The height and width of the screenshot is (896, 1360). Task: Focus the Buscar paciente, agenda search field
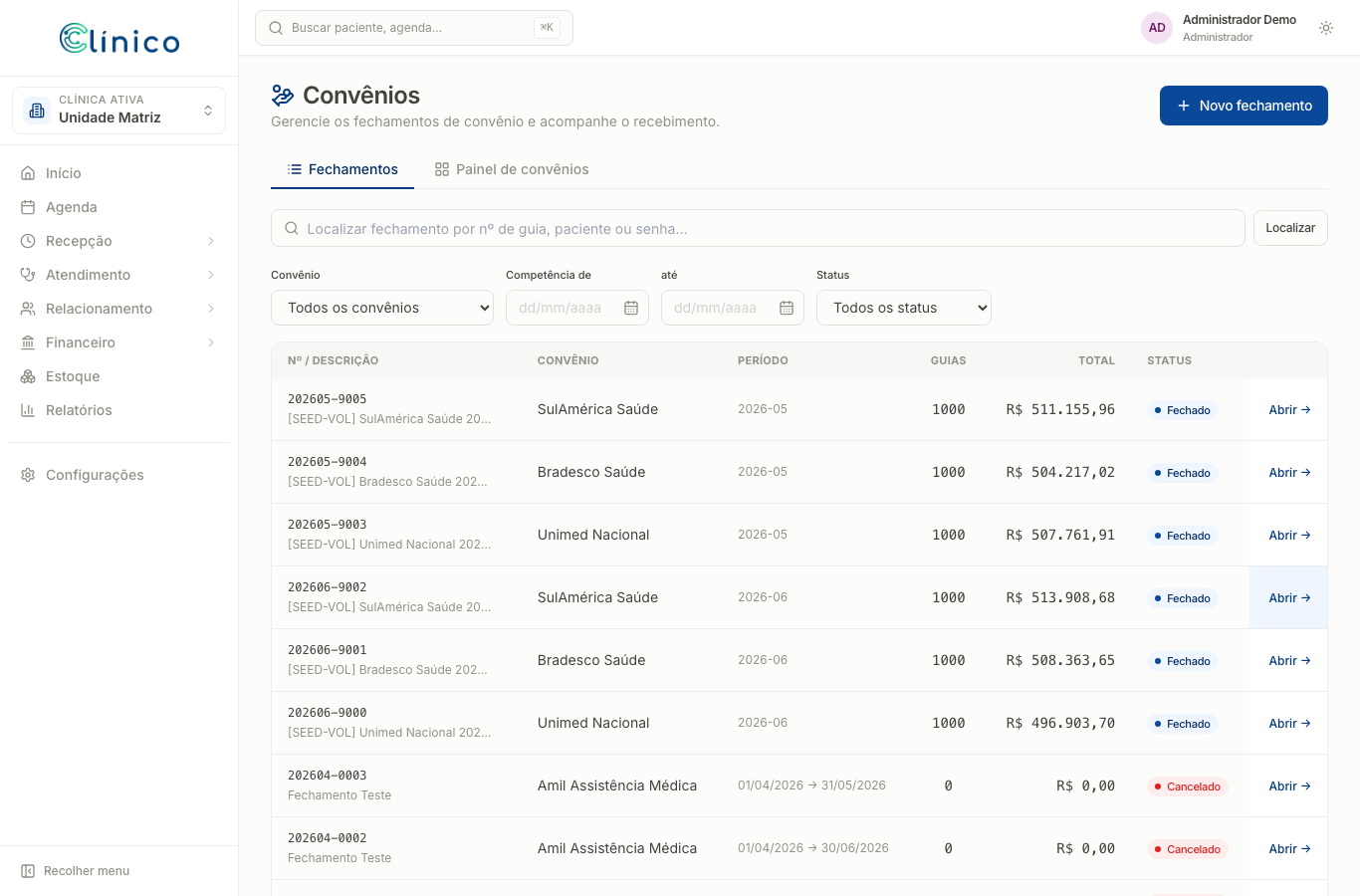pyautogui.click(x=414, y=28)
